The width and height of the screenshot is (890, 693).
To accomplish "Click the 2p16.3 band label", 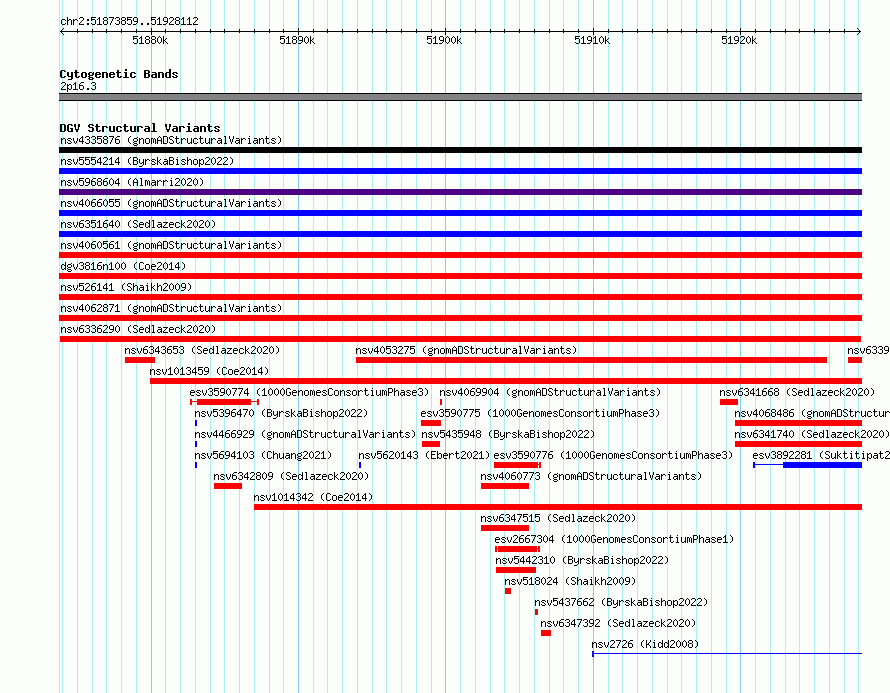I will (x=78, y=87).
